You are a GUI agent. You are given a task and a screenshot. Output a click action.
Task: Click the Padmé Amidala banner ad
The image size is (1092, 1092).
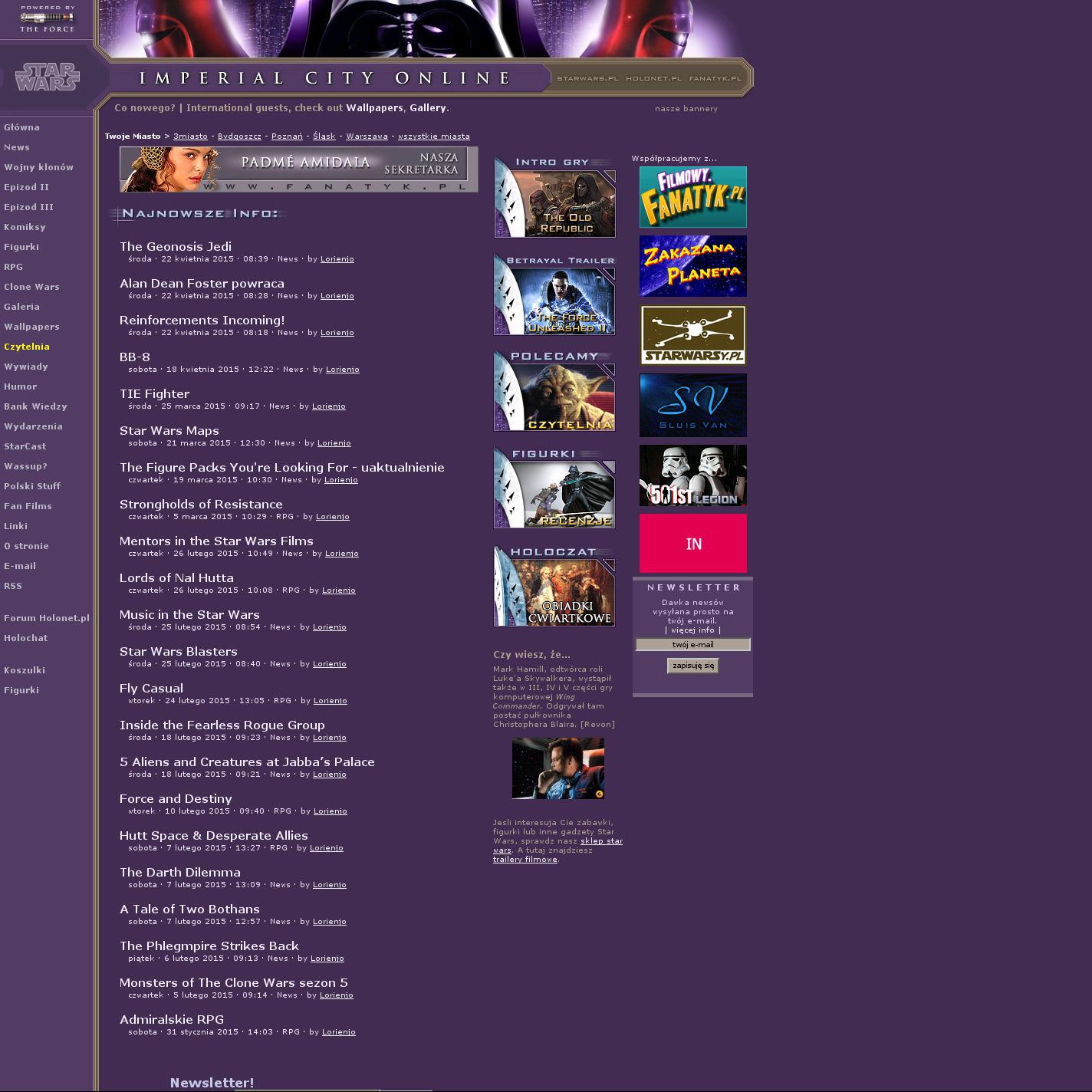[298, 169]
